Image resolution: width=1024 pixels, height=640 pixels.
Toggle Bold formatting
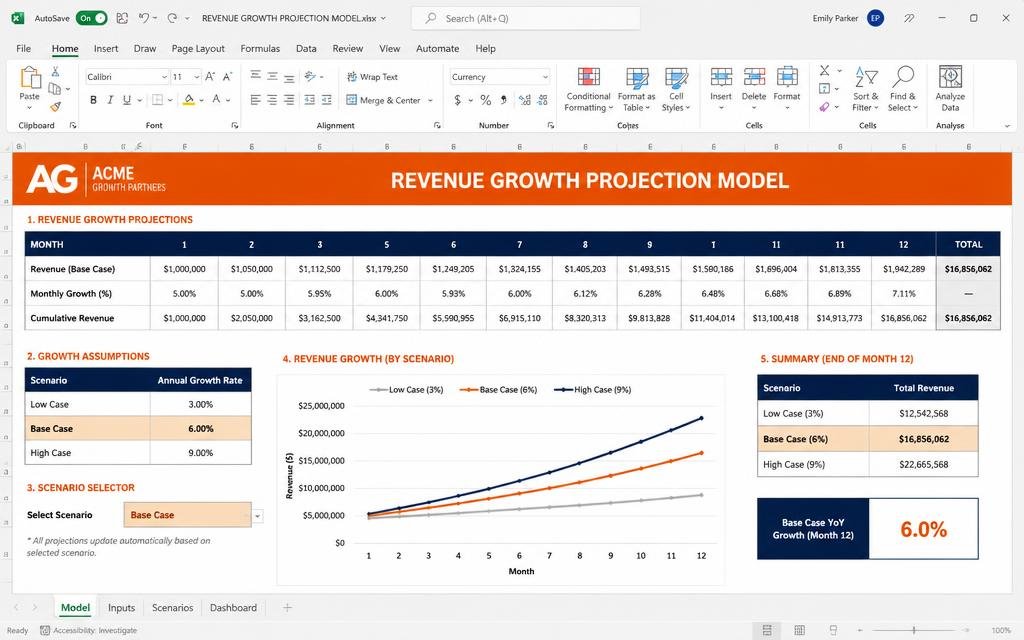tap(93, 100)
